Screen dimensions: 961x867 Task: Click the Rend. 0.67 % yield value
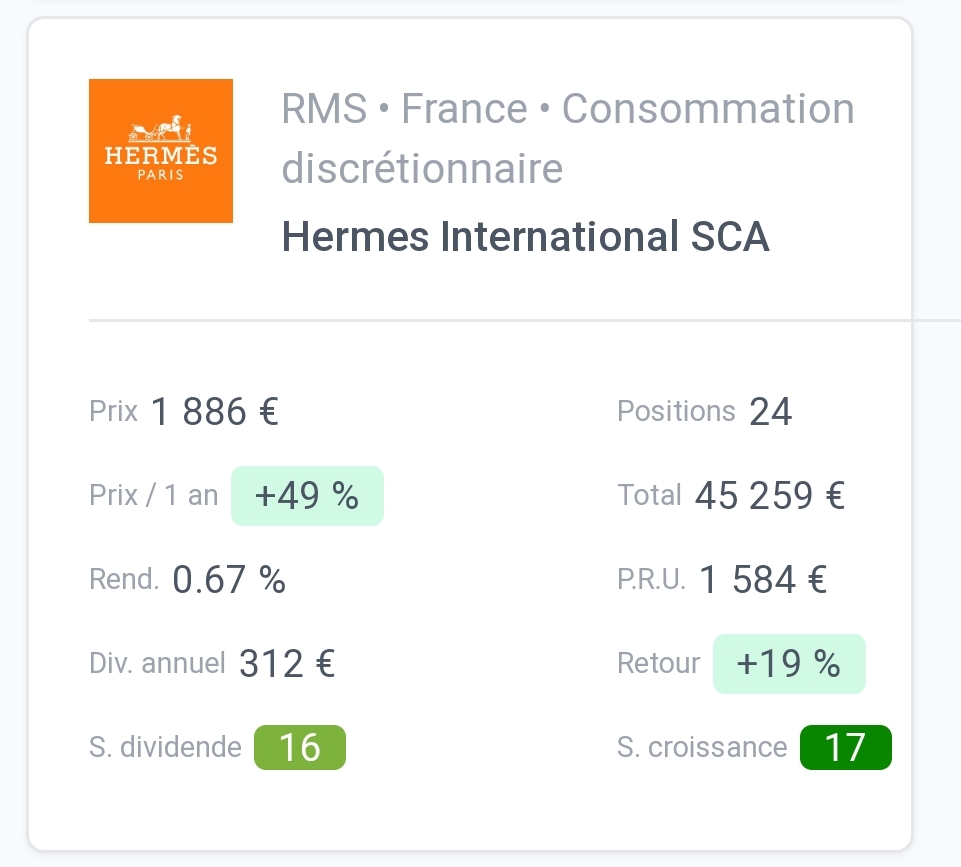(229, 579)
